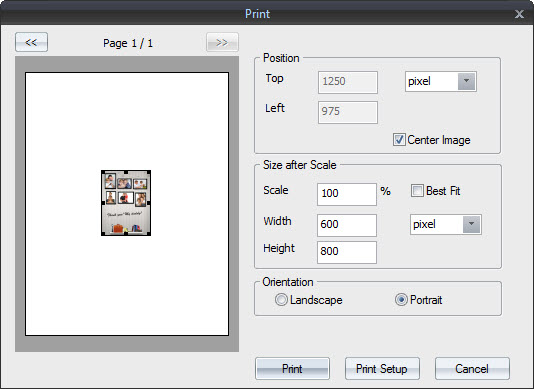Open the Size unit pixel dropdown
This screenshot has width=534, height=389.
(x=445, y=224)
